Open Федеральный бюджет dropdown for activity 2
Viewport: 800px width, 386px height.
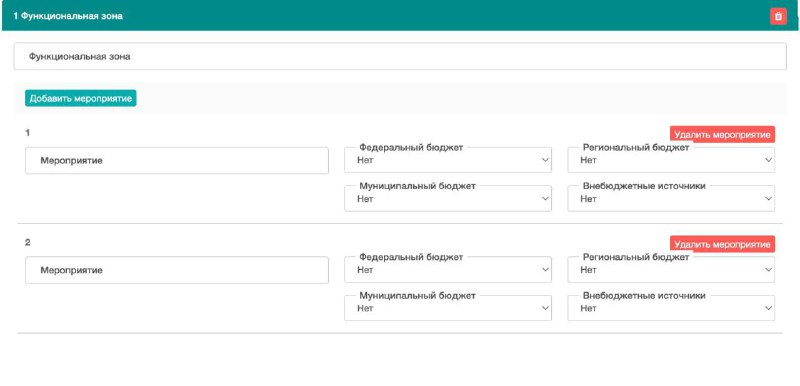pyautogui.click(x=447, y=270)
